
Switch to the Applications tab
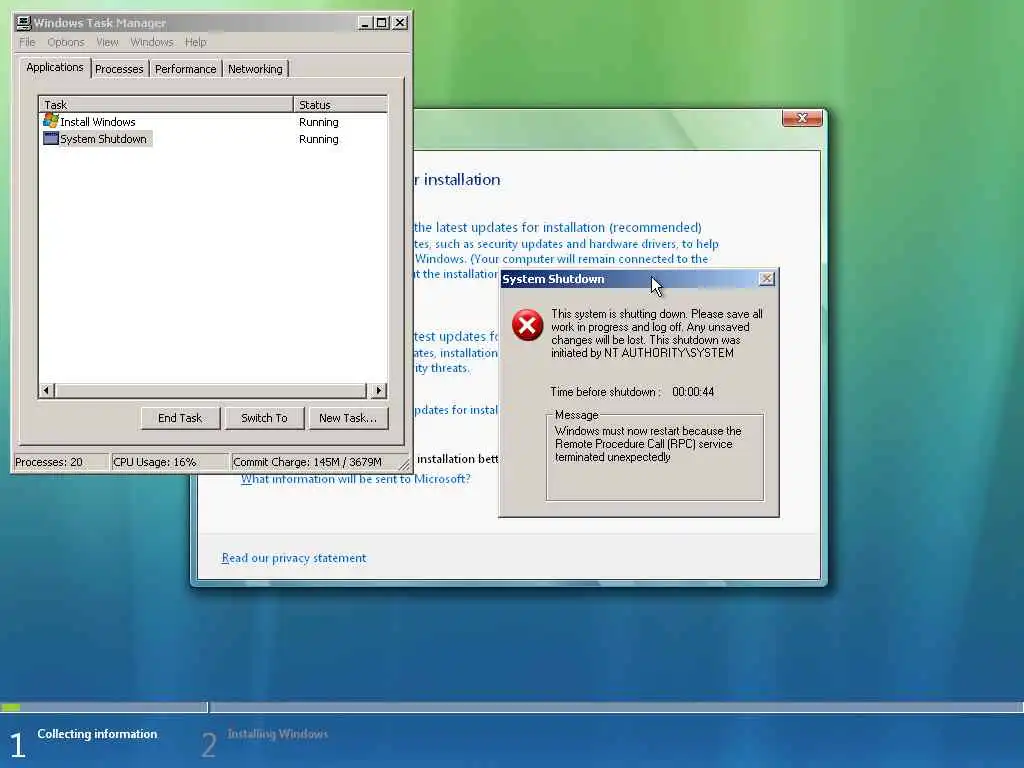pyautogui.click(x=55, y=67)
